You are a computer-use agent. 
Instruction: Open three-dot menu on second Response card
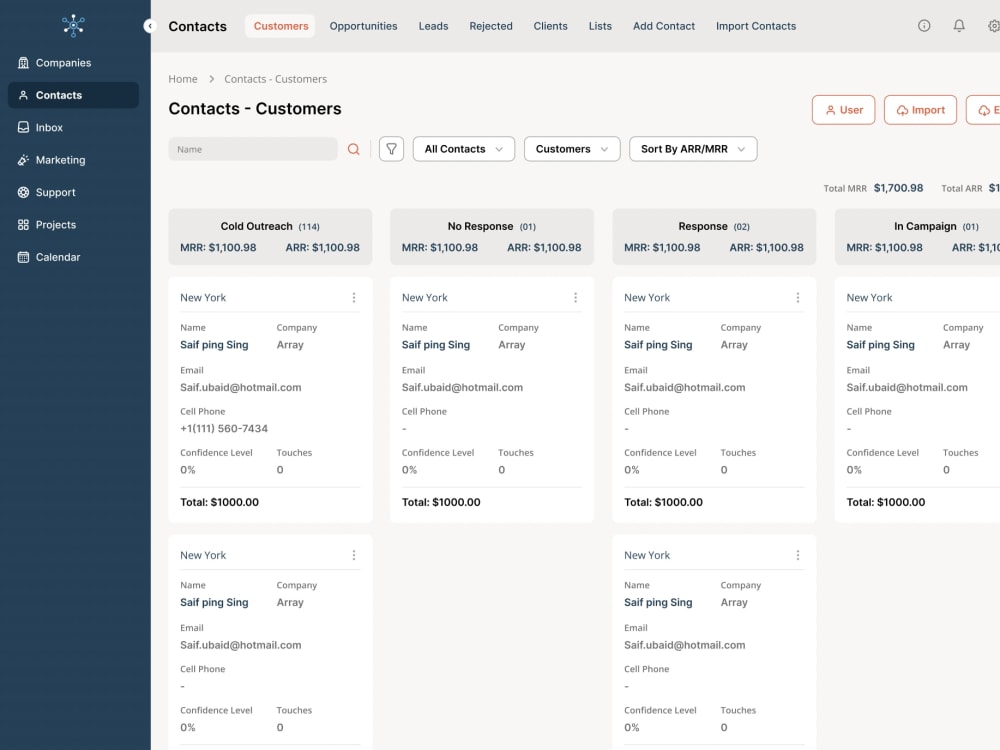[798, 555]
